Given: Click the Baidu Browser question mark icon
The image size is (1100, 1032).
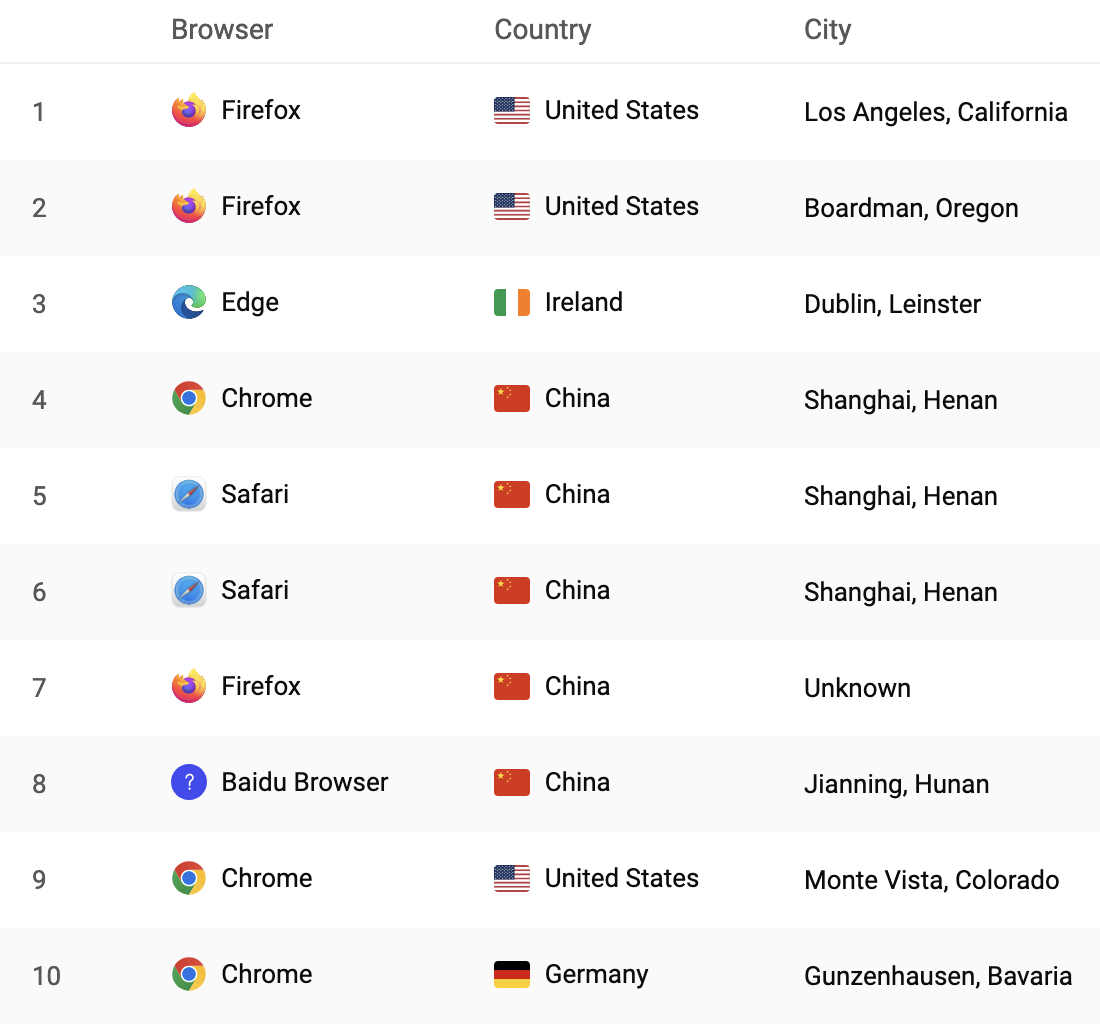Looking at the screenshot, I should pyautogui.click(x=188, y=782).
